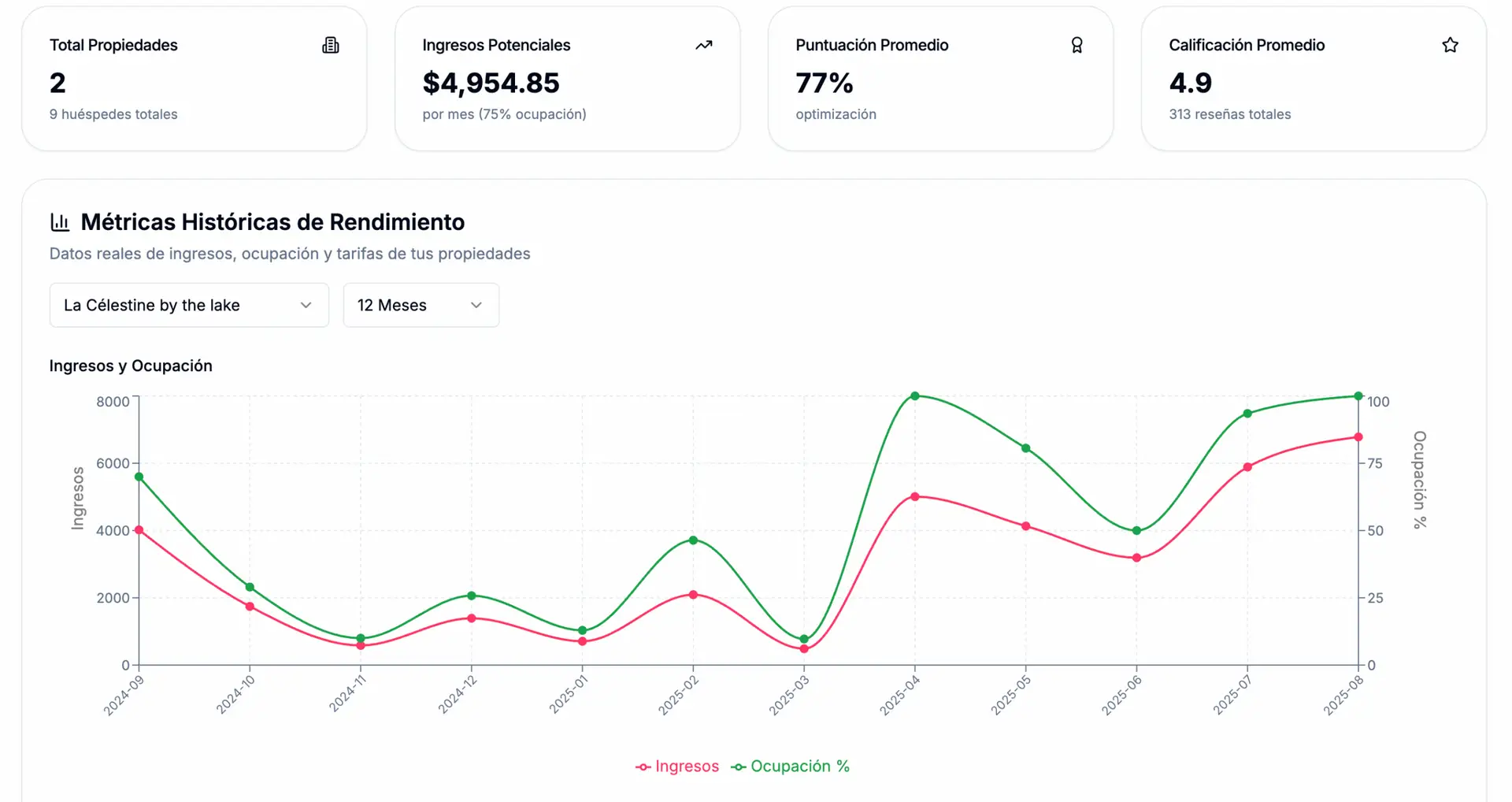Open the La Célestine by the lake dropdown
1512x802 pixels.
point(188,305)
